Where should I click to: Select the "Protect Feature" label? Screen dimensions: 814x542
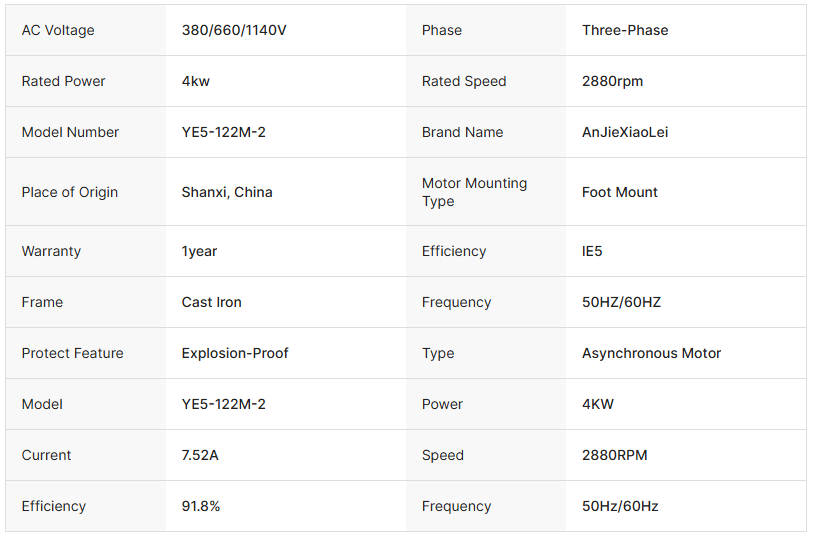pos(72,353)
